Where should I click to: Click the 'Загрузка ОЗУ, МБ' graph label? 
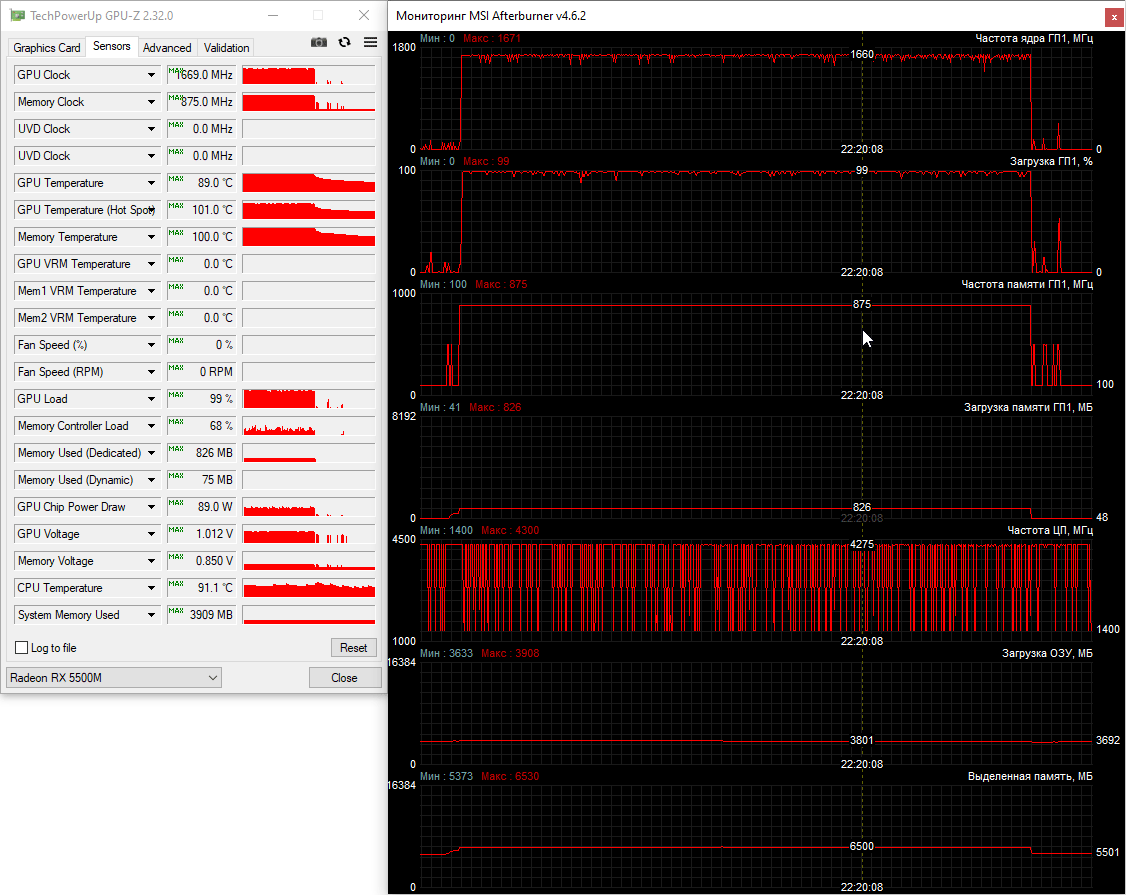(x=1047, y=653)
